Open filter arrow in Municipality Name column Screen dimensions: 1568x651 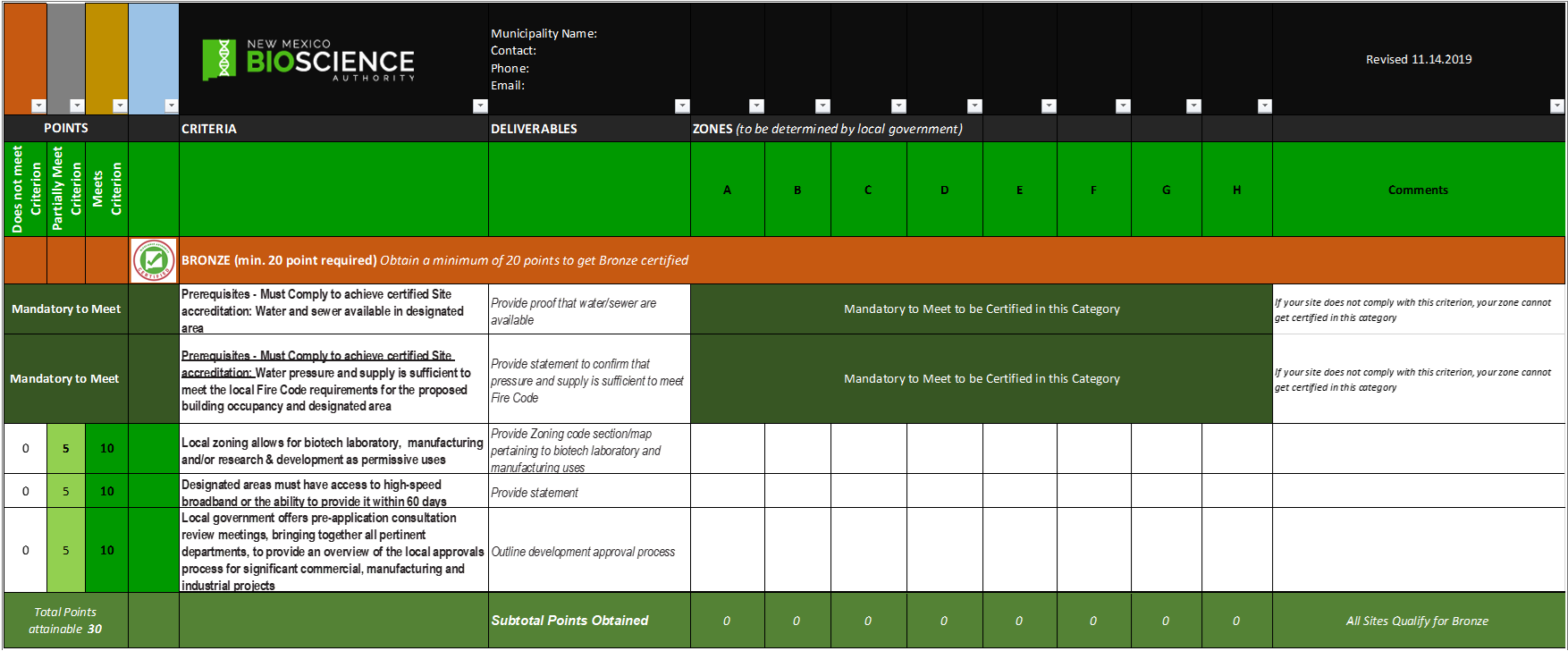pos(682,106)
